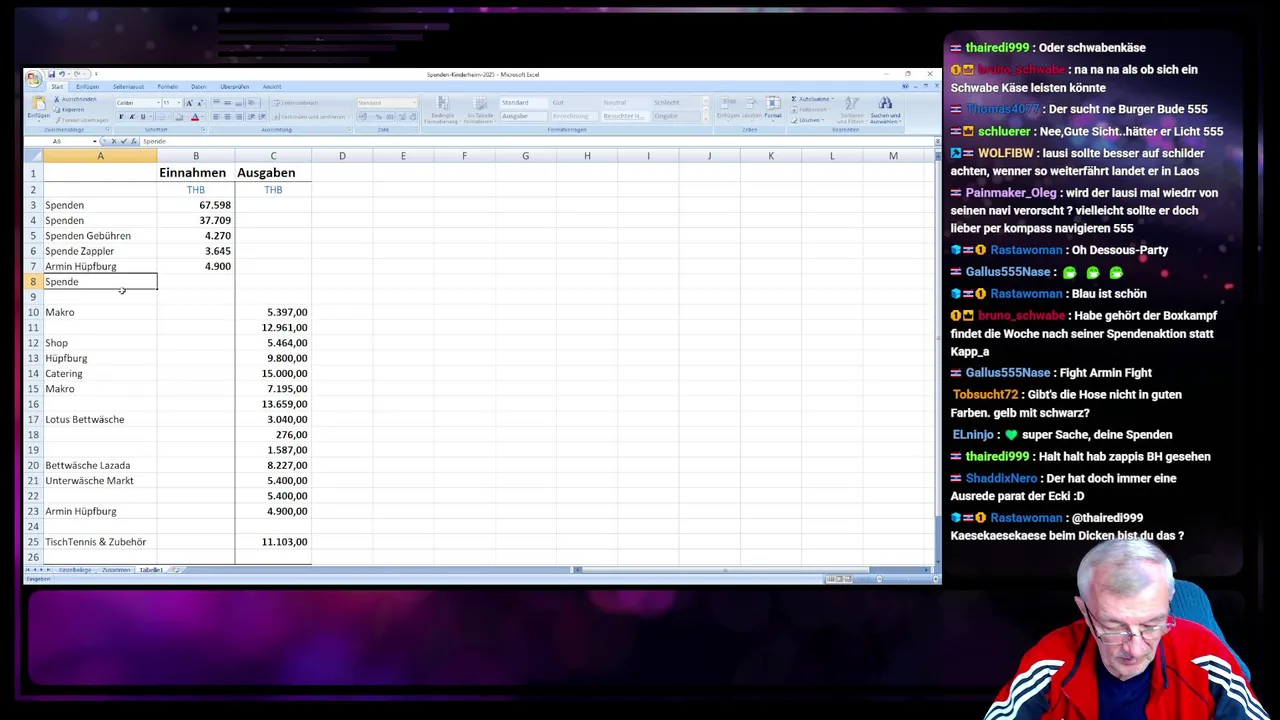Switch to the Einfügen ribbon tab
Viewport: 1280px width, 720px height.
pyautogui.click(x=87, y=87)
